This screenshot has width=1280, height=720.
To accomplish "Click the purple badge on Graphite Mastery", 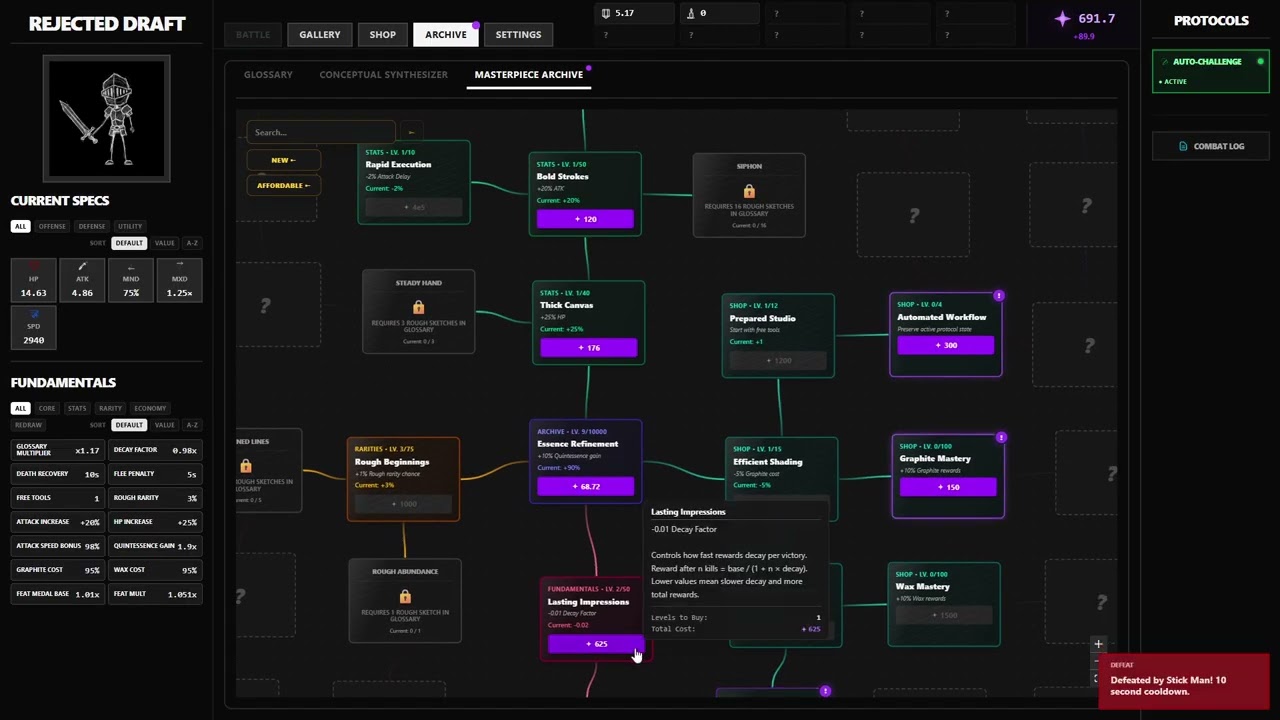I will [x=1001, y=437].
